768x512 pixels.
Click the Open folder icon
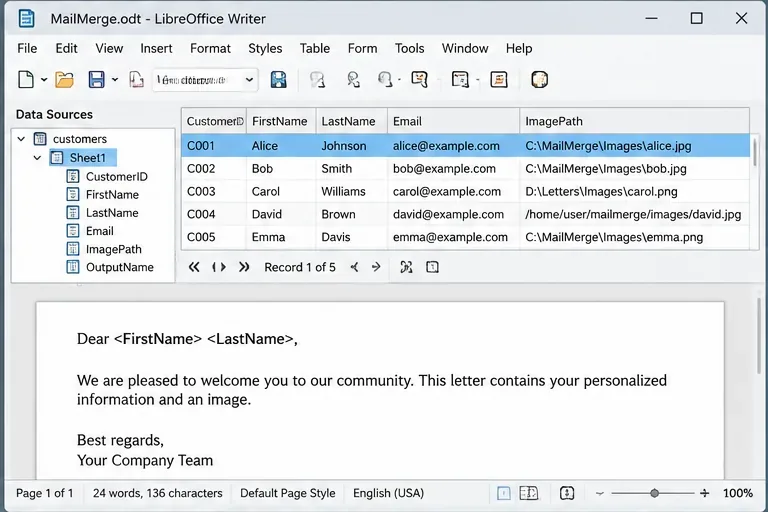(64, 79)
